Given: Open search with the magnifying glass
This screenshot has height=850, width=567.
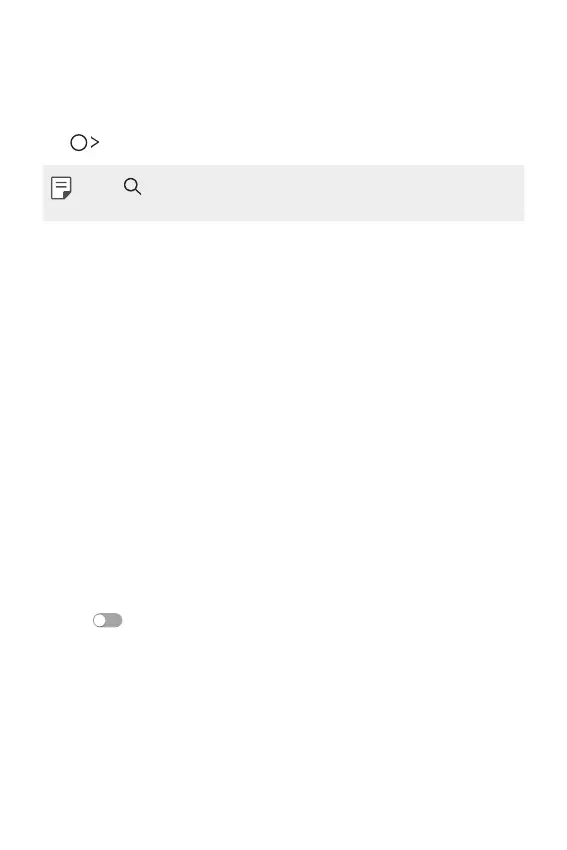Looking at the screenshot, I should coord(132,186).
